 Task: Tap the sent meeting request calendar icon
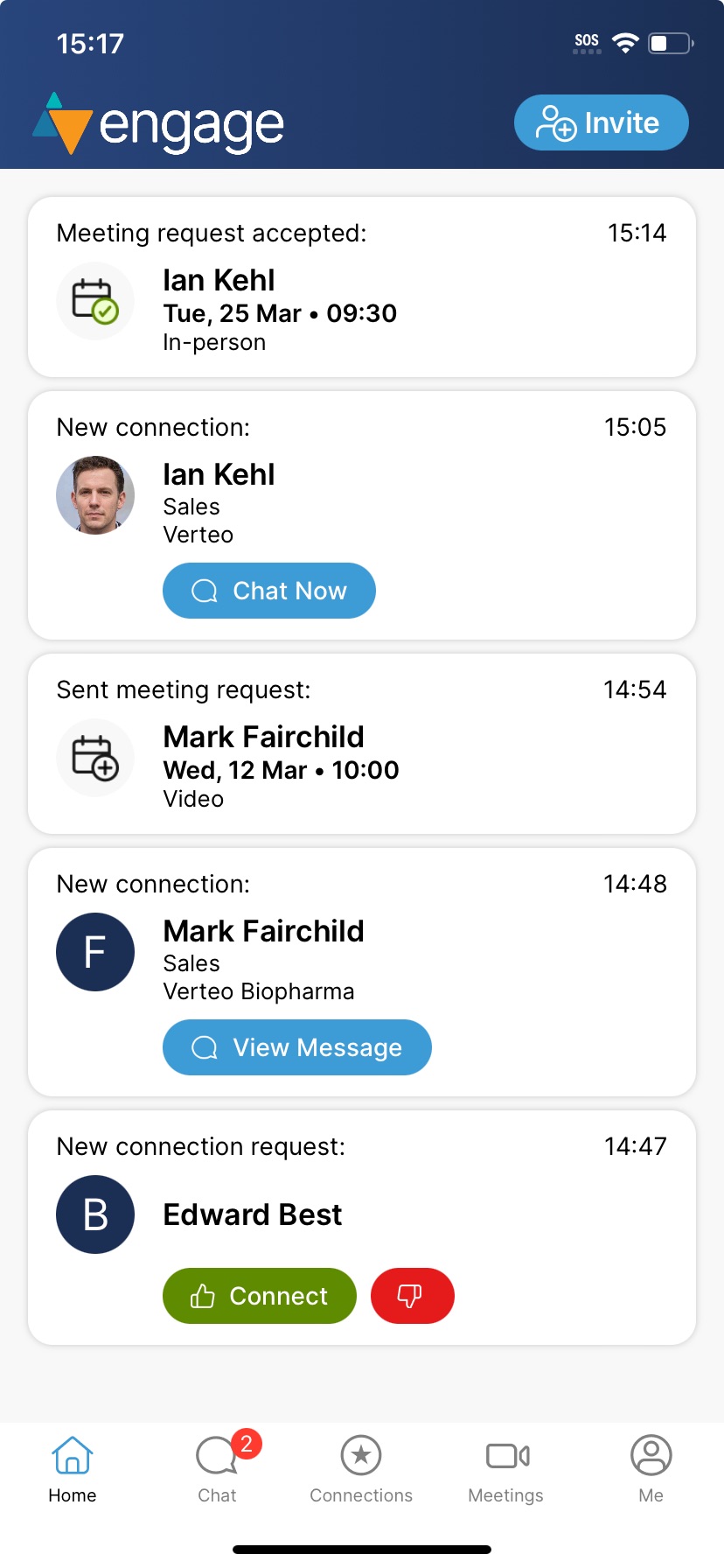click(x=95, y=758)
